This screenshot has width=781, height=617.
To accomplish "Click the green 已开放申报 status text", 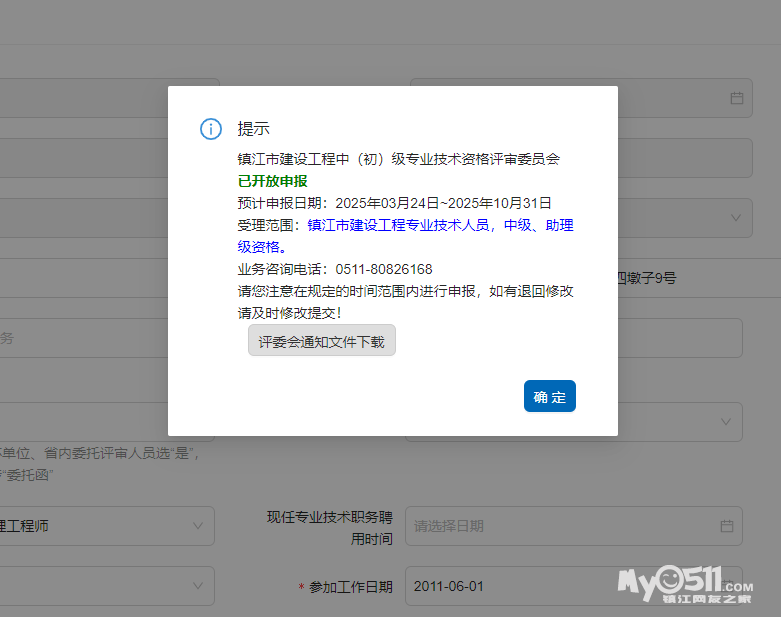I will coord(272,181).
